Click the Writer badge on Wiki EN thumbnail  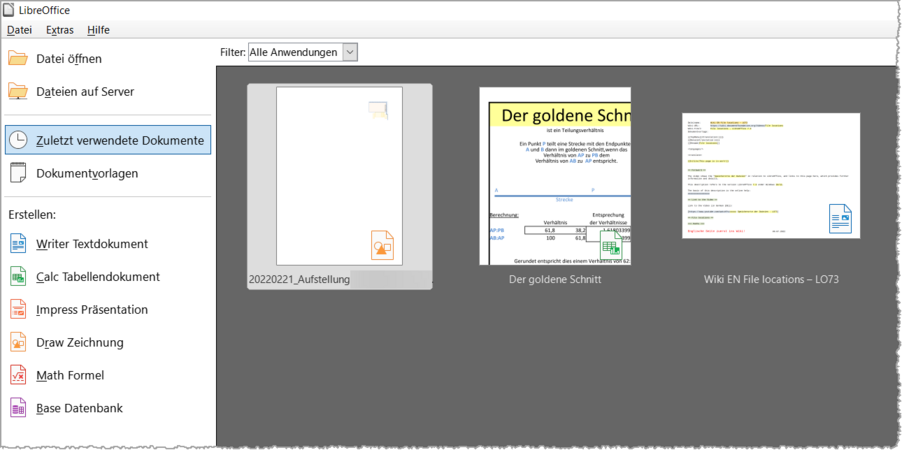840,219
